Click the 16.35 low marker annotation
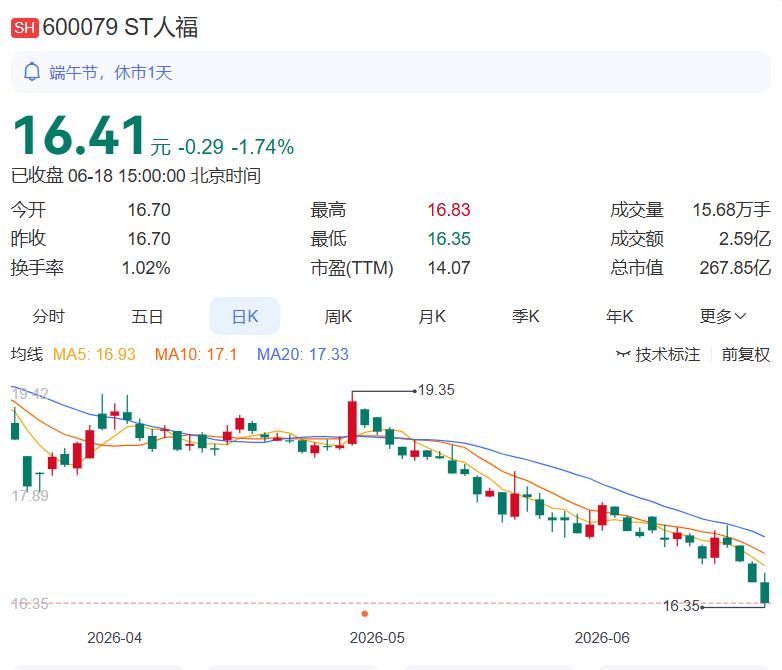Viewport: 782px width, 670px height. 681,606
